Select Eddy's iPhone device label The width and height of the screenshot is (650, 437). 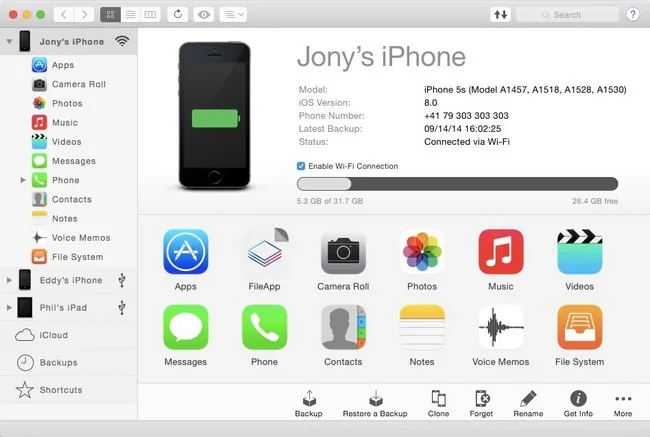point(71,280)
